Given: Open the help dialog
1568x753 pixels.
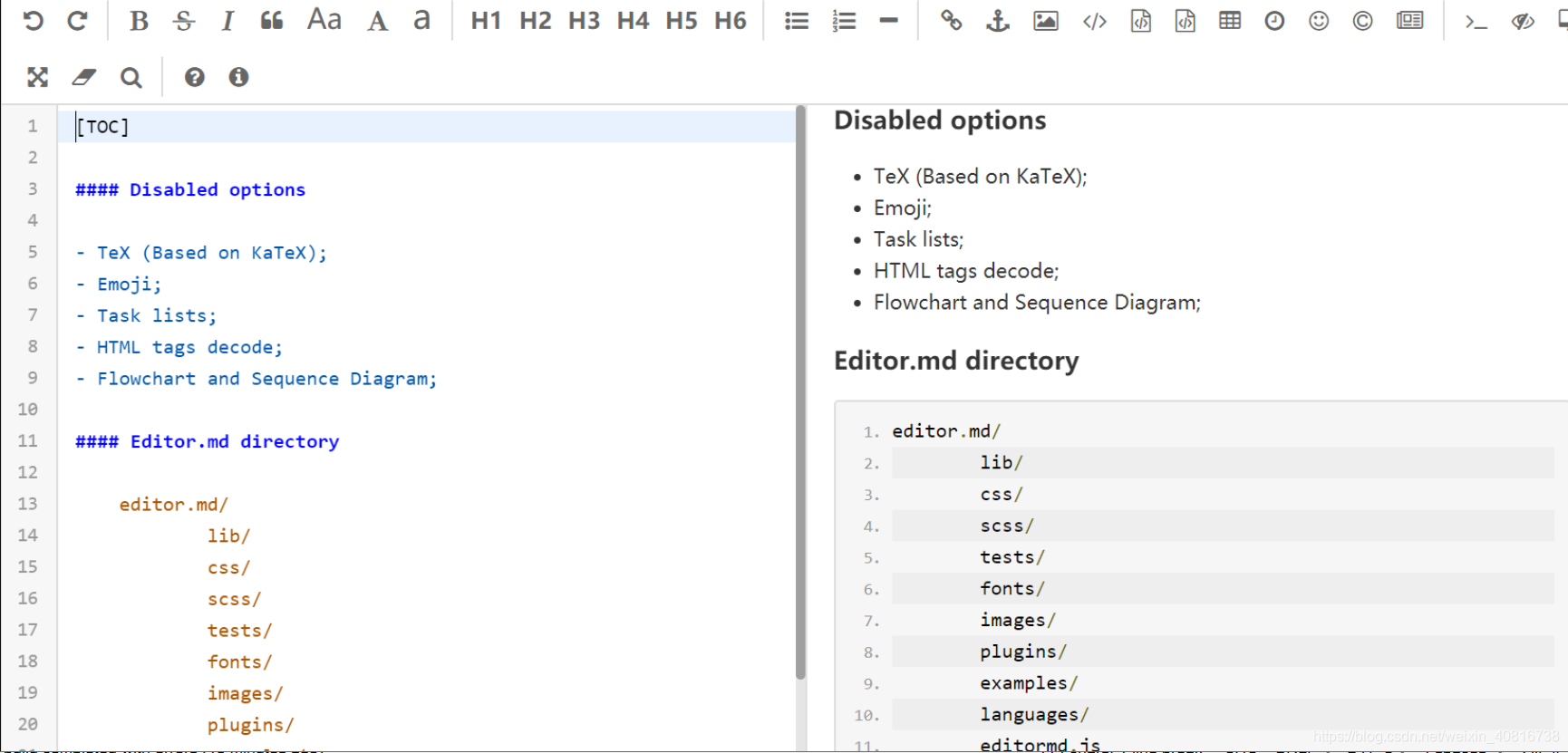Looking at the screenshot, I should [194, 77].
